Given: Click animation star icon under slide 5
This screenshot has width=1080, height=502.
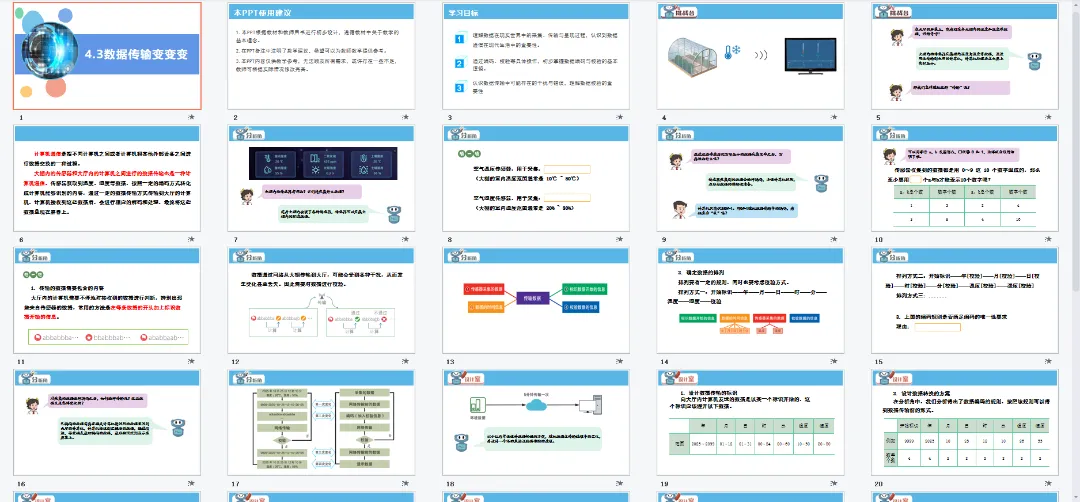Looking at the screenshot, I should [1050, 118].
